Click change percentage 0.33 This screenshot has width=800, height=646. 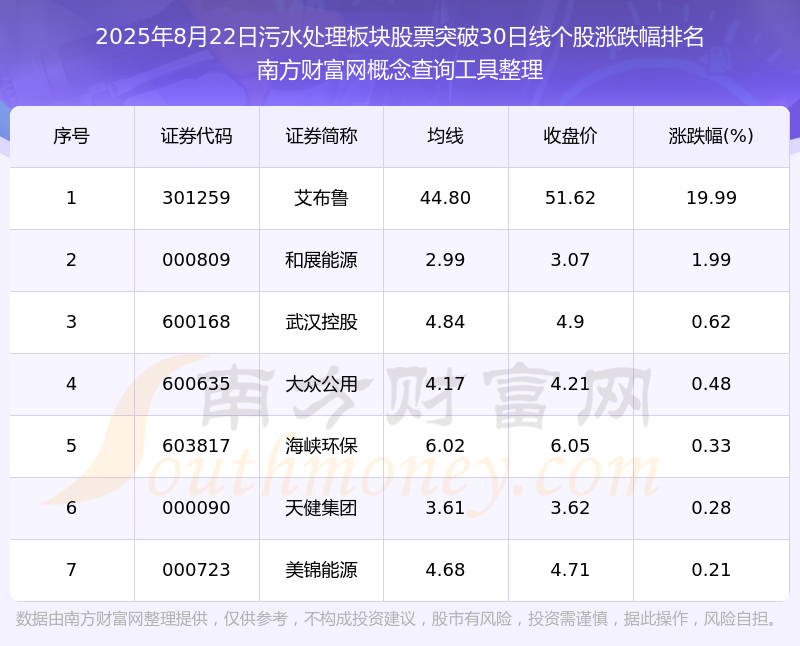(x=711, y=446)
